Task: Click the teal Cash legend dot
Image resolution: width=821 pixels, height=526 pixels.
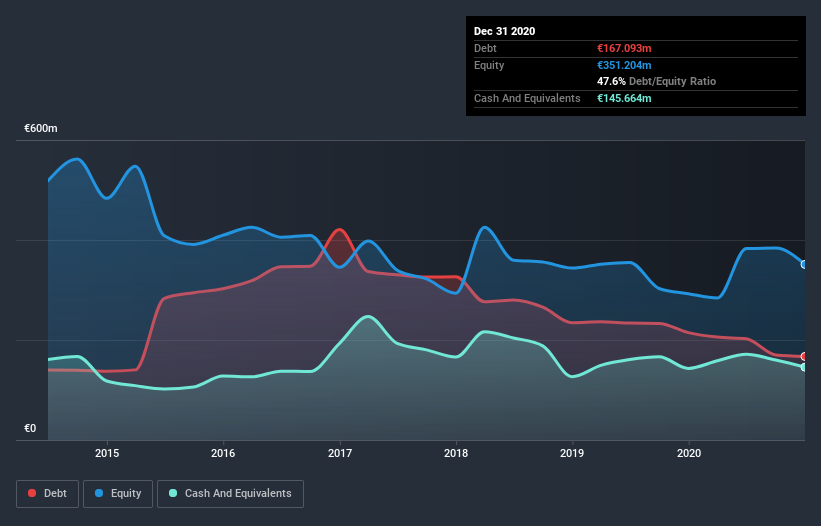Action: 173,493
